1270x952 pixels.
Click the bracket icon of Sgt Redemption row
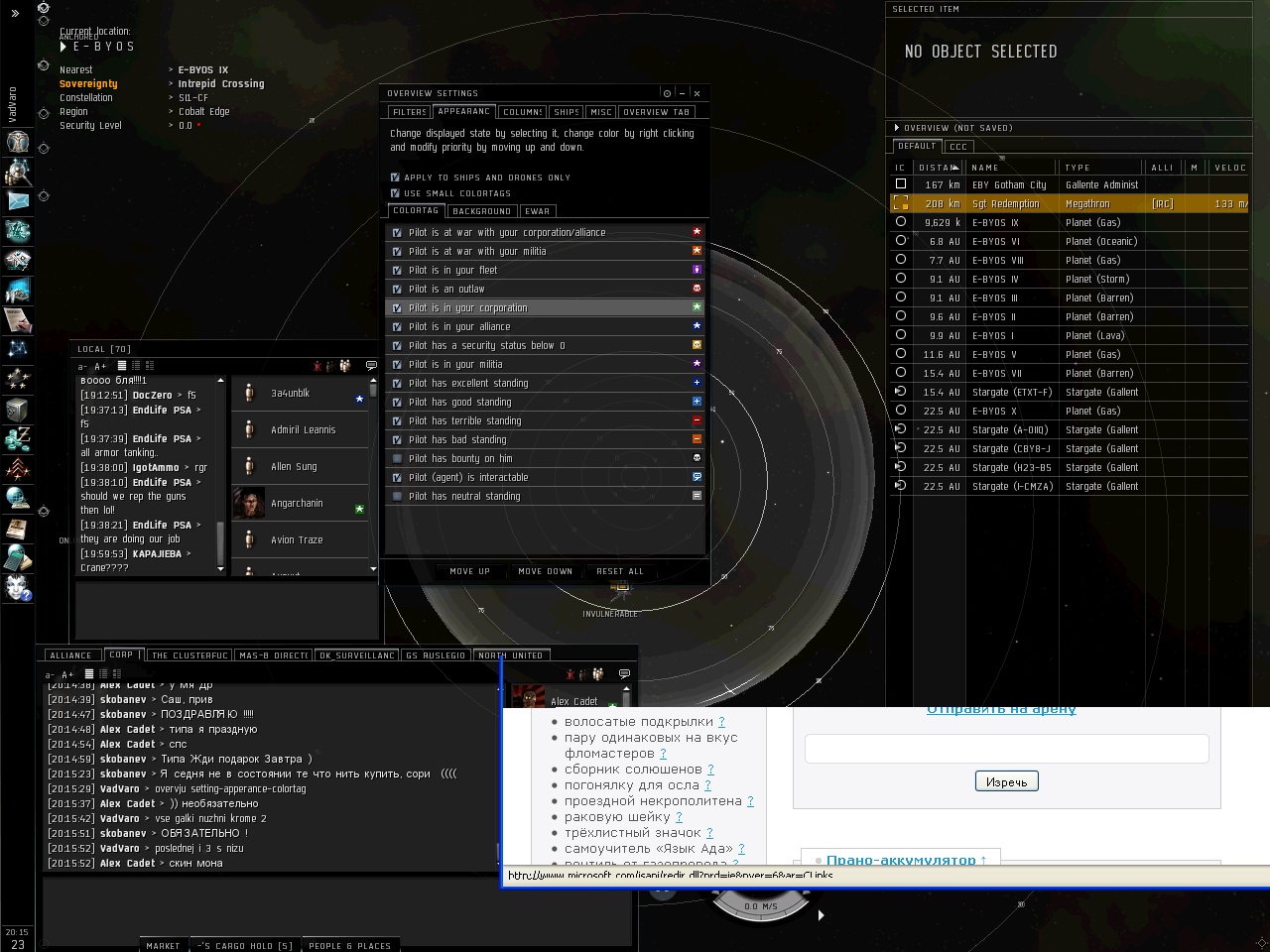(901, 203)
